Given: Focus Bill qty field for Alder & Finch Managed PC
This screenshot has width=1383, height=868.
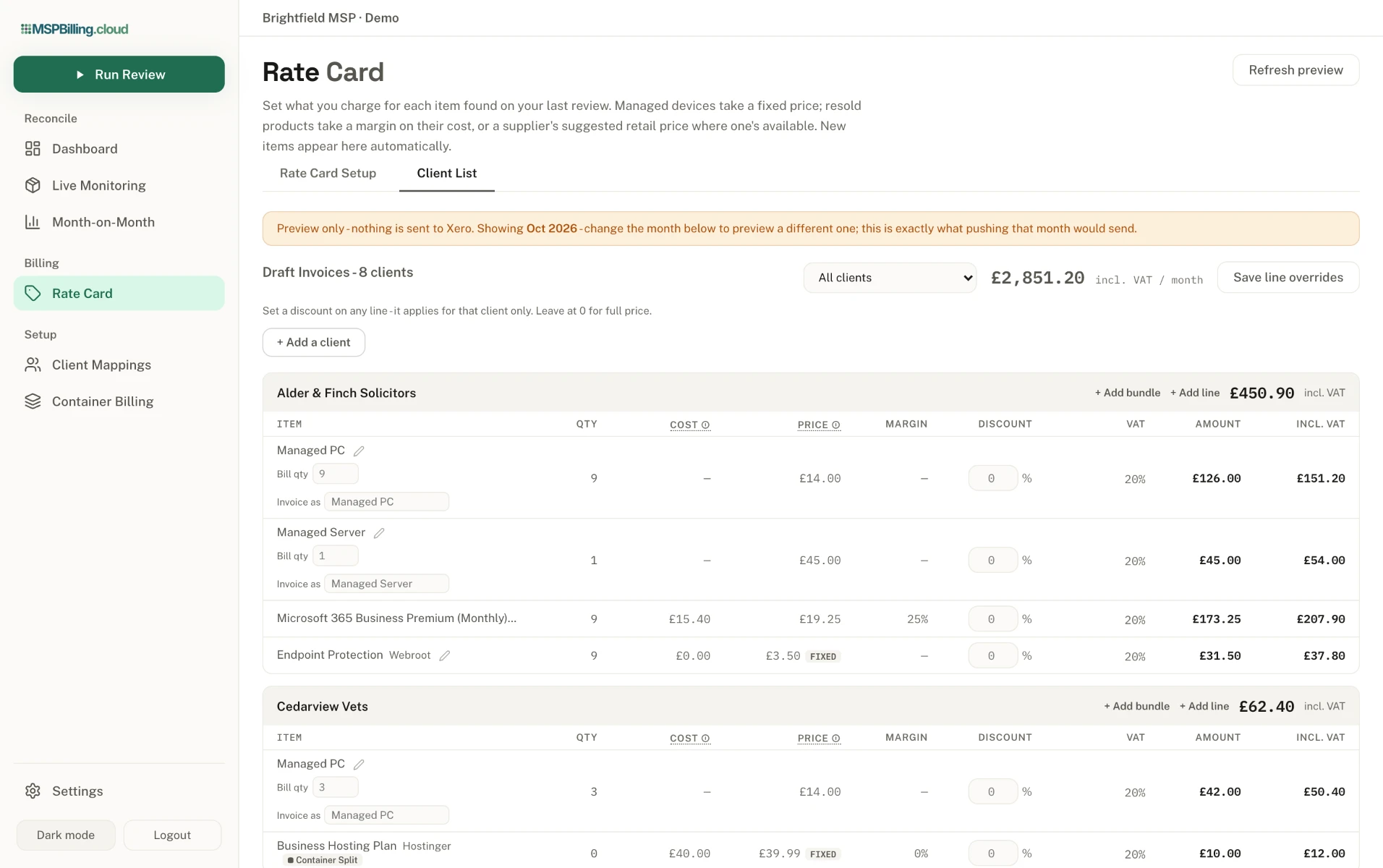Looking at the screenshot, I should (x=336, y=475).
